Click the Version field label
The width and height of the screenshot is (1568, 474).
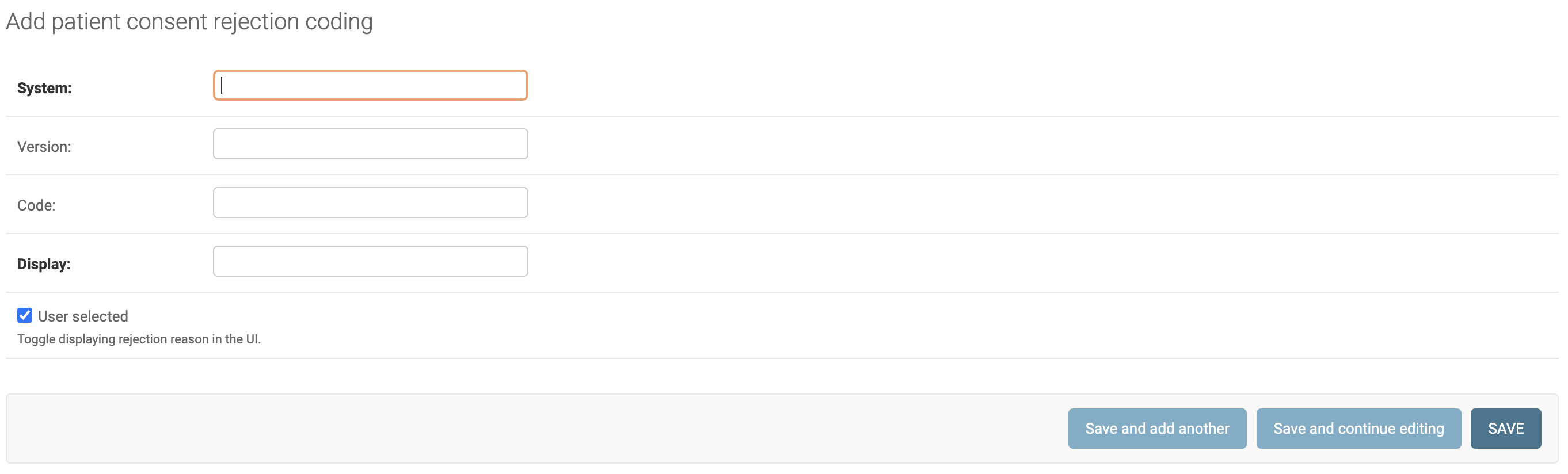coord(44,147)
